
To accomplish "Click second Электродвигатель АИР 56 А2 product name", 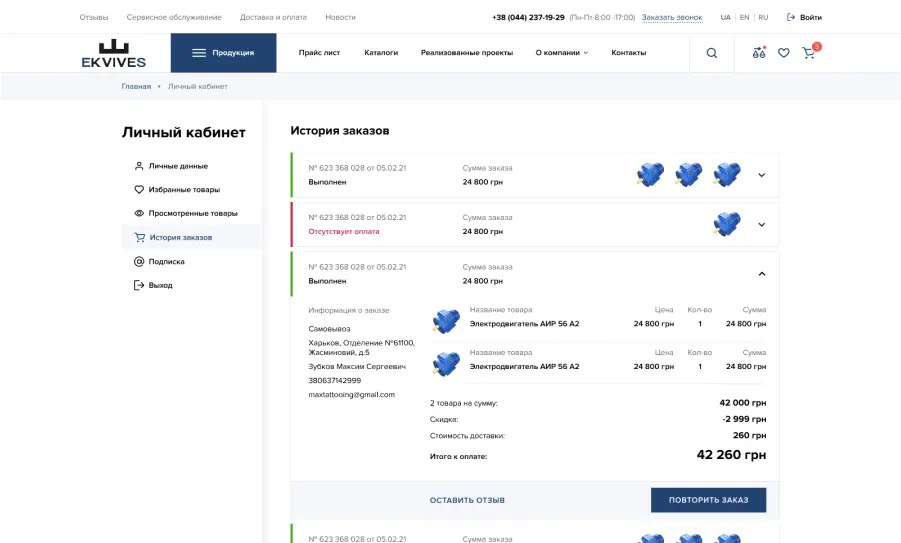I will (524, 366).
